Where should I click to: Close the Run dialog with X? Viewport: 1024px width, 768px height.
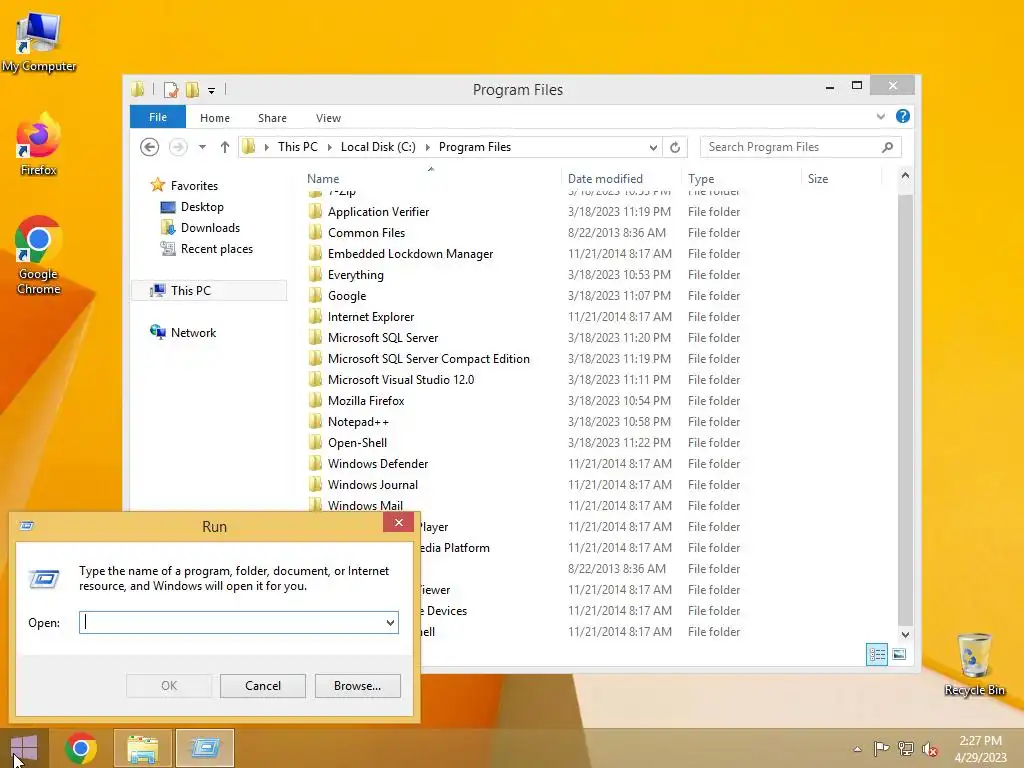[398, 522]
